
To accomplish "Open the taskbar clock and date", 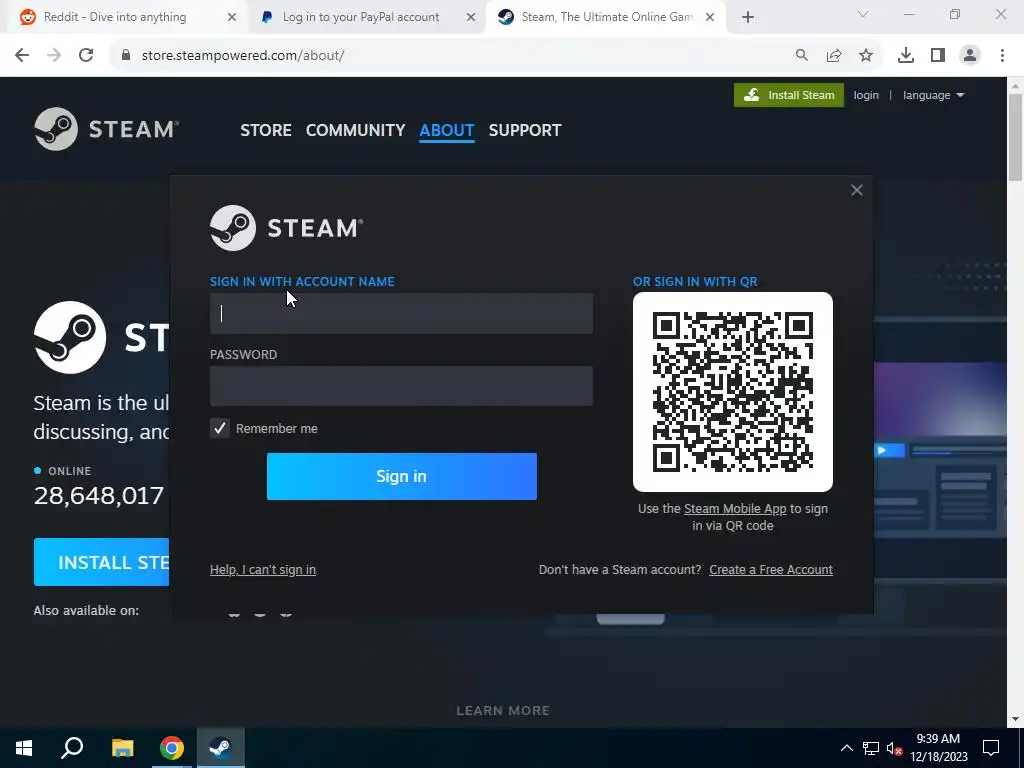I will coord(938,748).
